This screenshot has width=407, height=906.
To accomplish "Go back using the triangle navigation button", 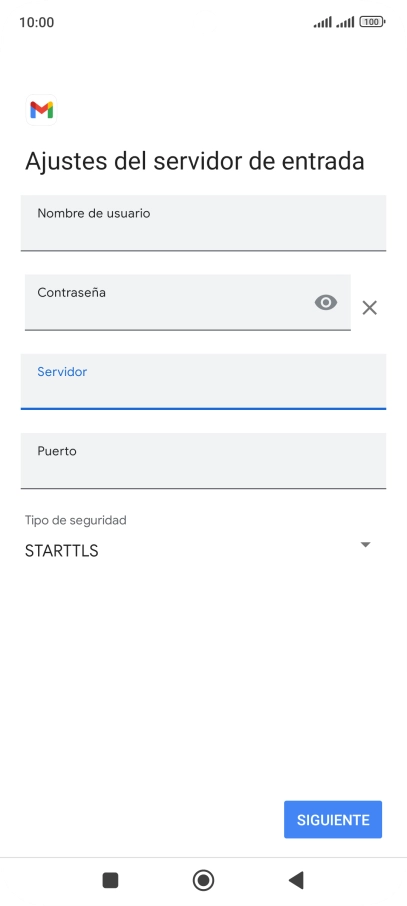I will 296,880.
